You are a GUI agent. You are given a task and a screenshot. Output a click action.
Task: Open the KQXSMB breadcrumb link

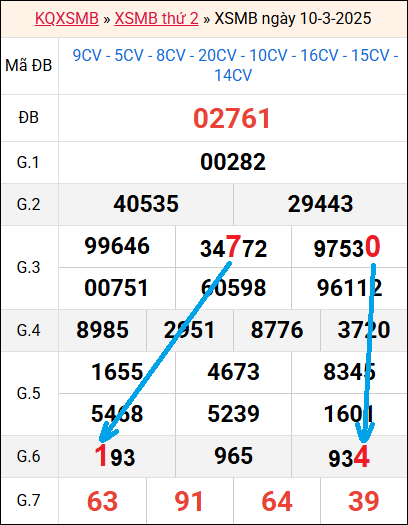pos(67,18)
